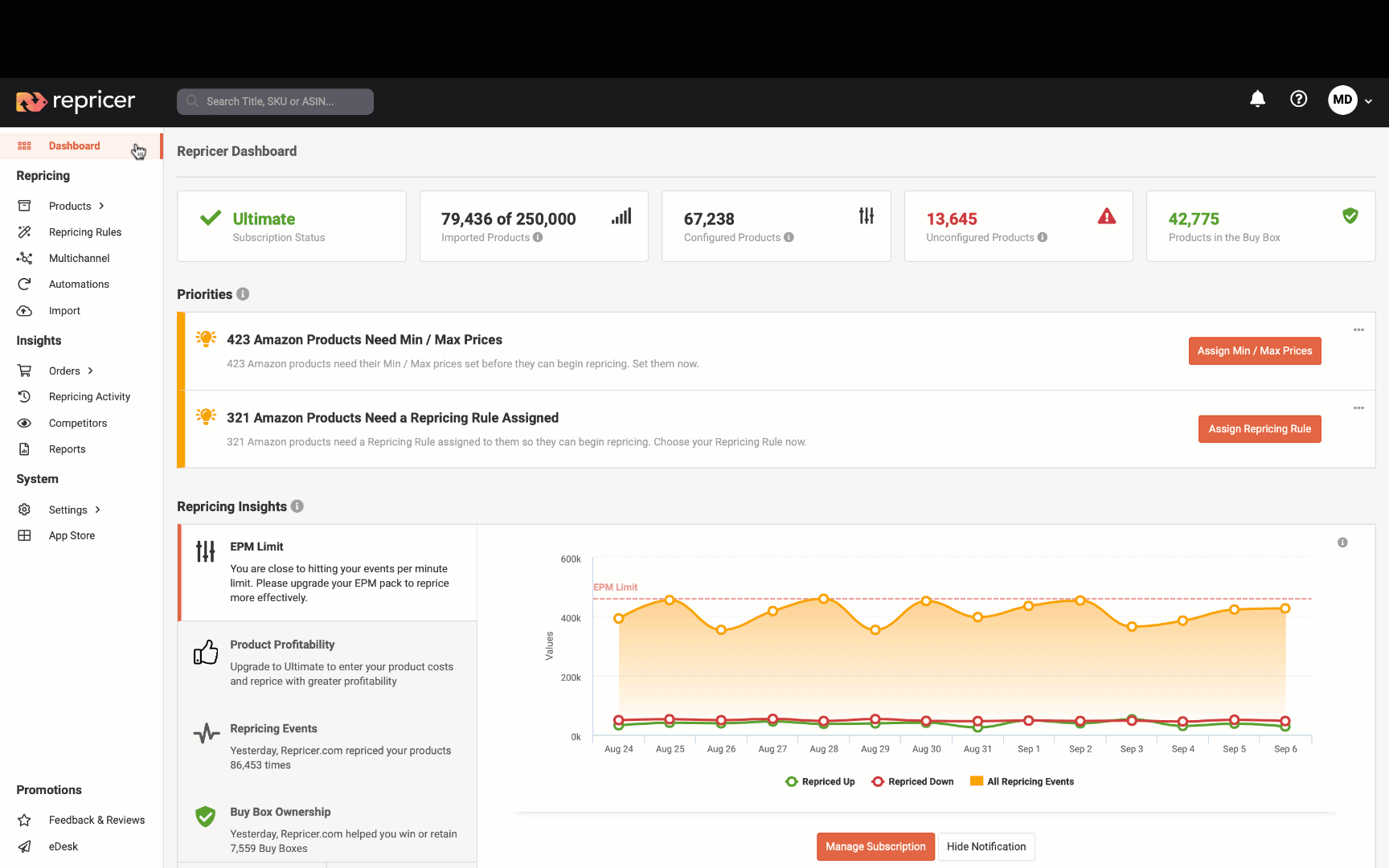Click the Configured Products info icon
Viewport: 1389px width, 868px height.
coord(789,237)
